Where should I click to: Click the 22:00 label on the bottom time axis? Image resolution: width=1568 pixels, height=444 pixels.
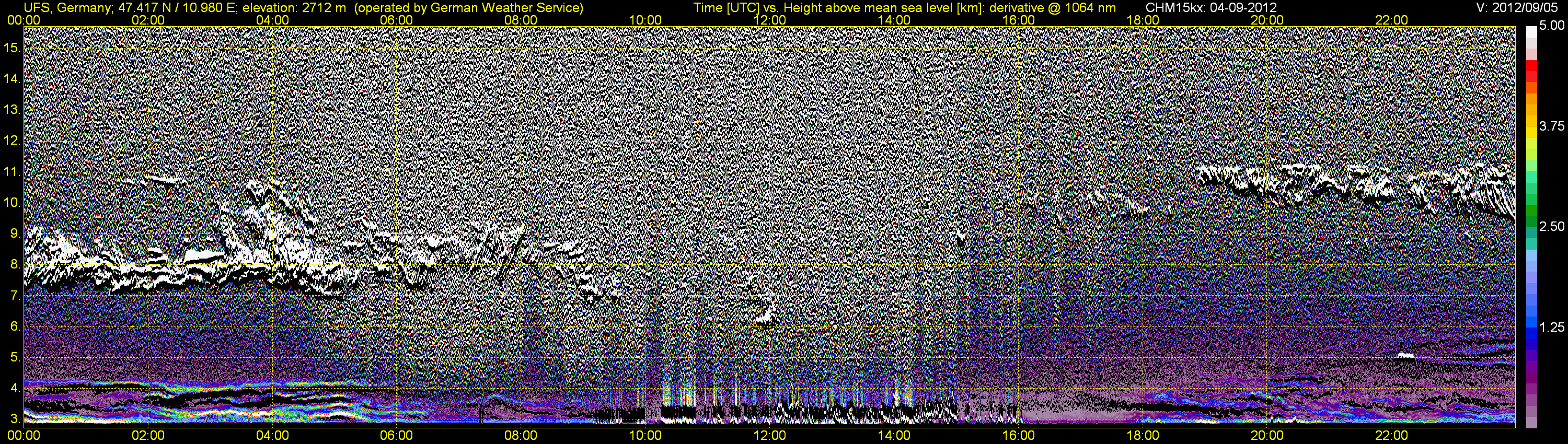(x=1391, y=436)
